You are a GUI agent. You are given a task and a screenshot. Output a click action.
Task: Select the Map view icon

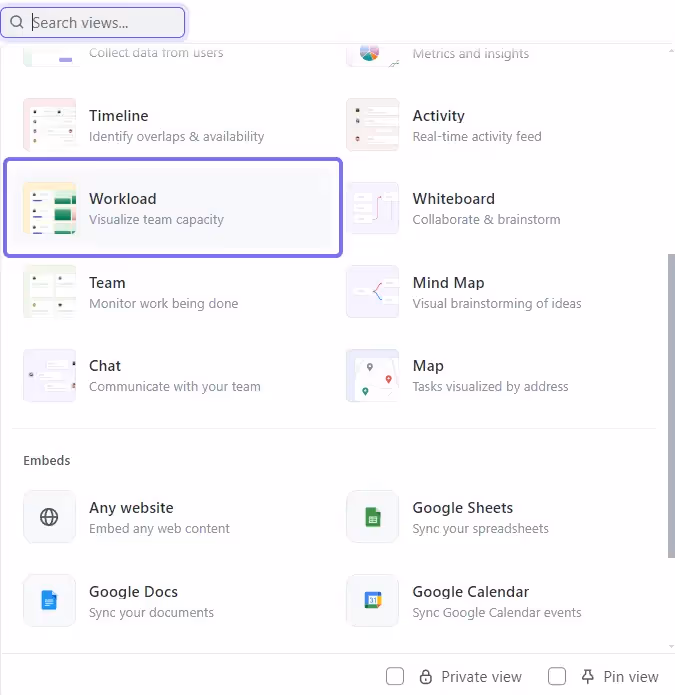372,375
